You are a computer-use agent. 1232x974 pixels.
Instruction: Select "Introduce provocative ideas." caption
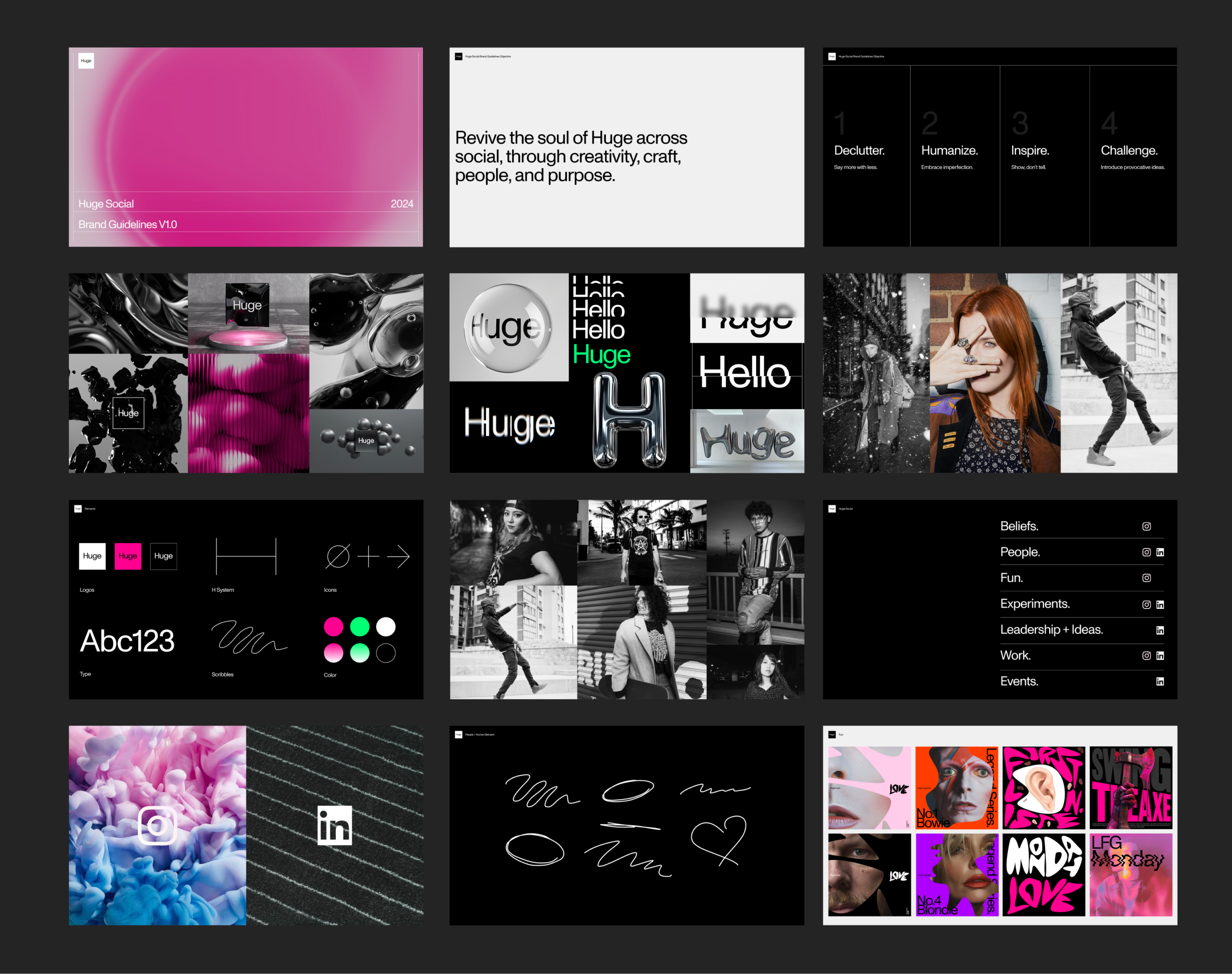tap(1133, 167)
